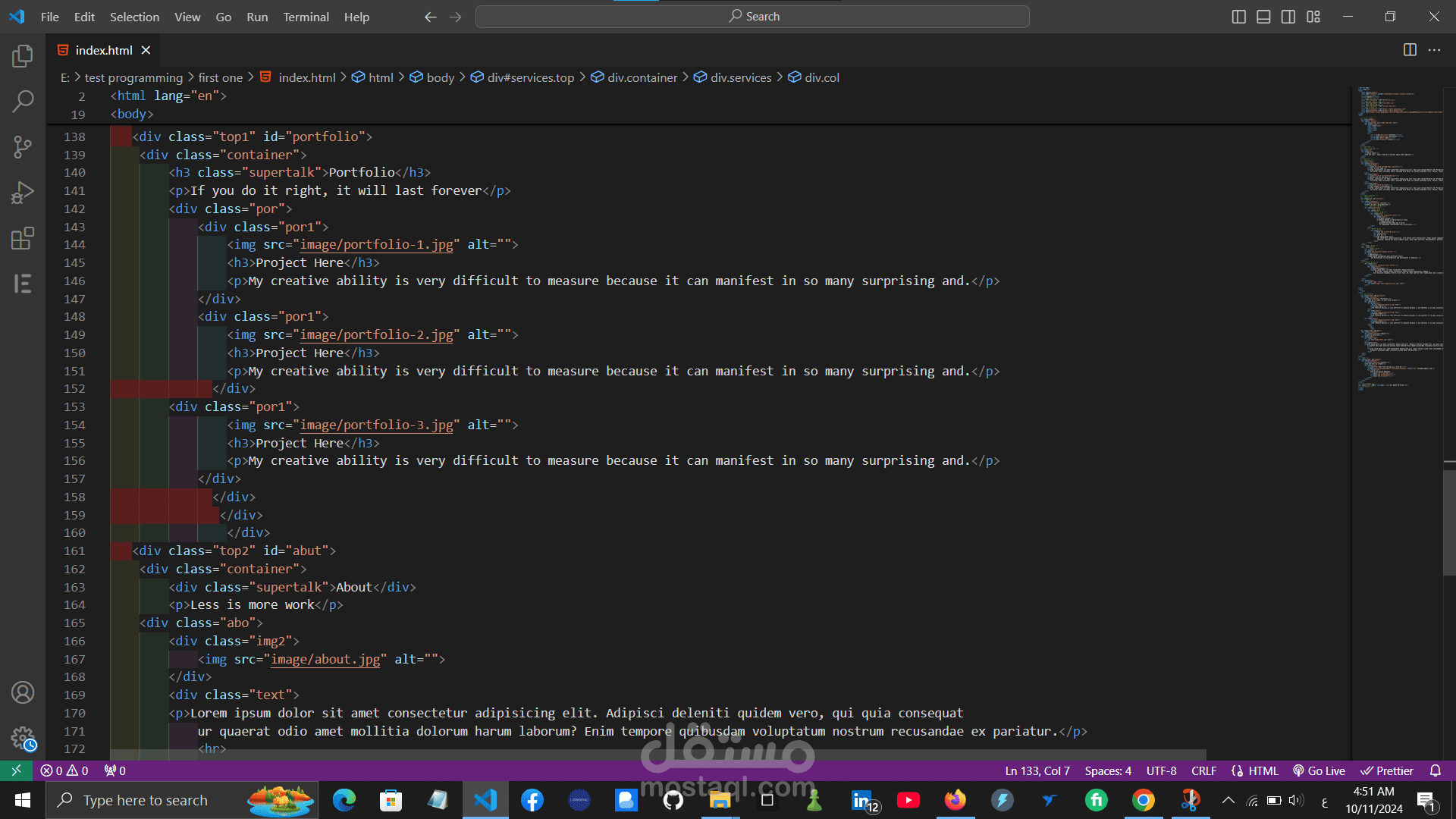
Task: Open the Terminal menu
Action: tap(306, 17)
